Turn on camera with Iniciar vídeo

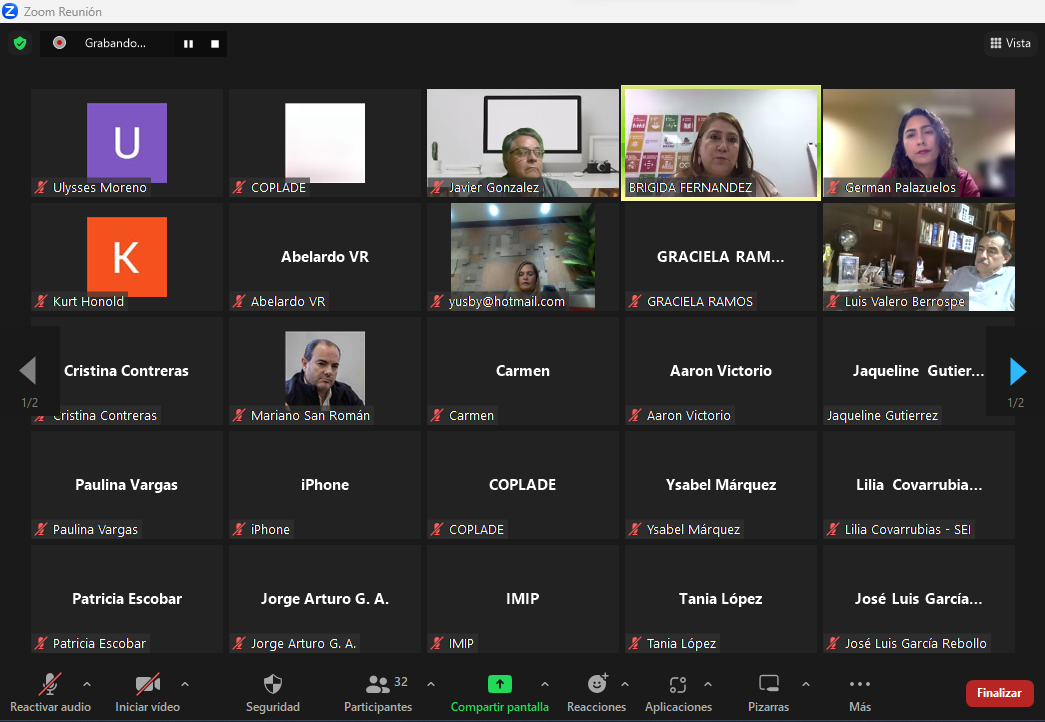(147, 685)
